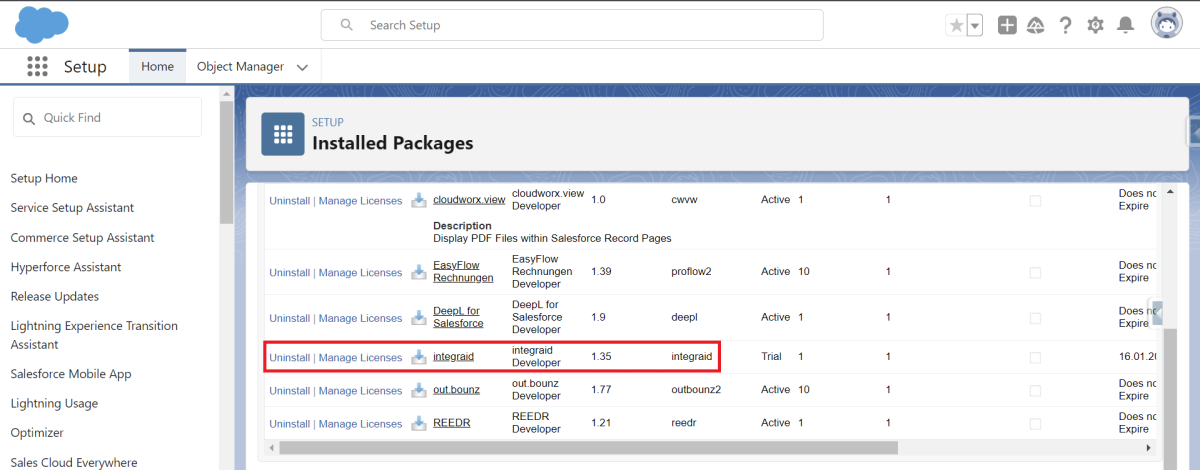Open Commerce Setup Assistant in the sidebar
Image resolution: width=1200 pixels, height=470 pixels.
click(x=82, y=237)
